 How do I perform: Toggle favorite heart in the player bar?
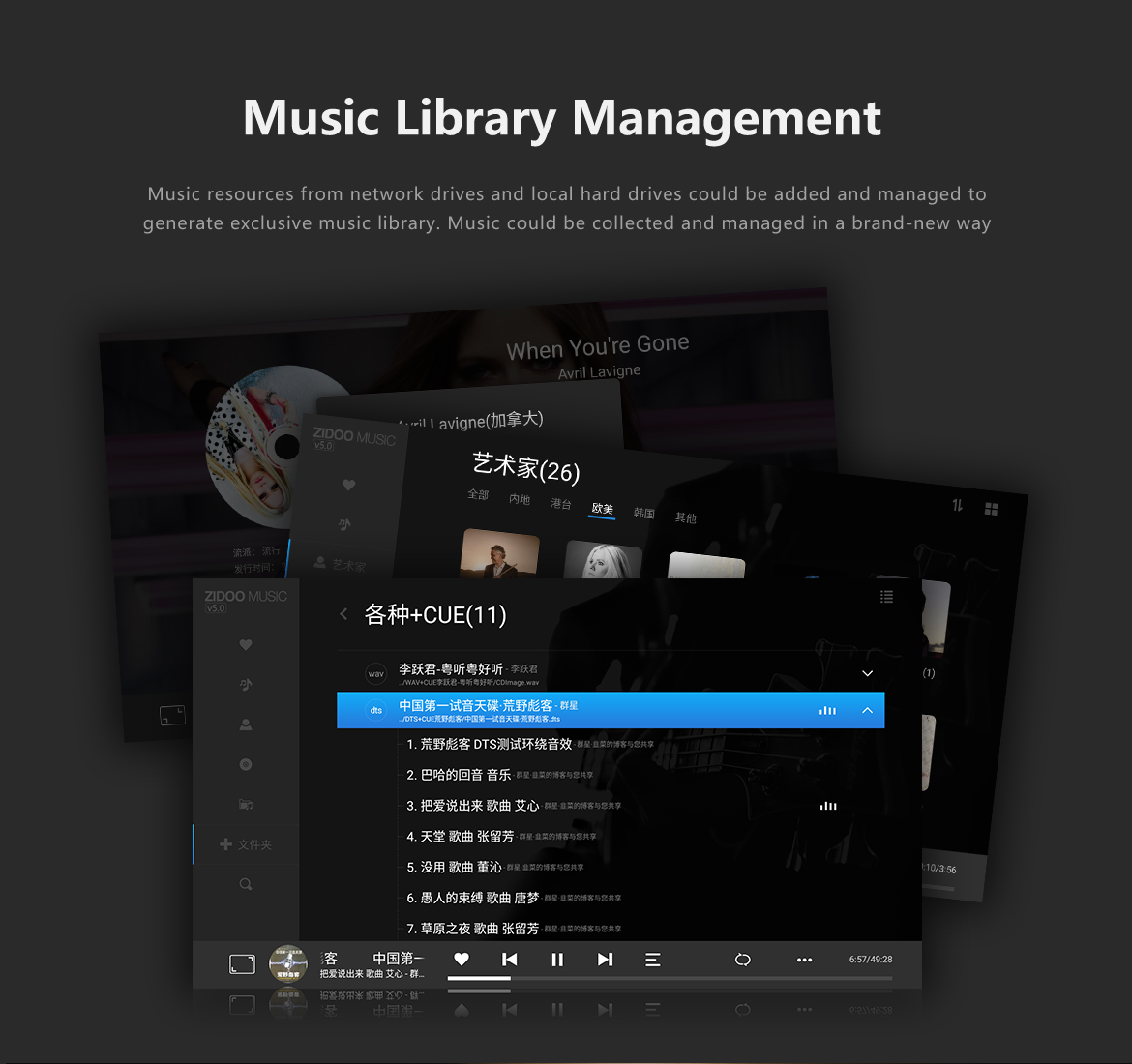coord(462,960)
